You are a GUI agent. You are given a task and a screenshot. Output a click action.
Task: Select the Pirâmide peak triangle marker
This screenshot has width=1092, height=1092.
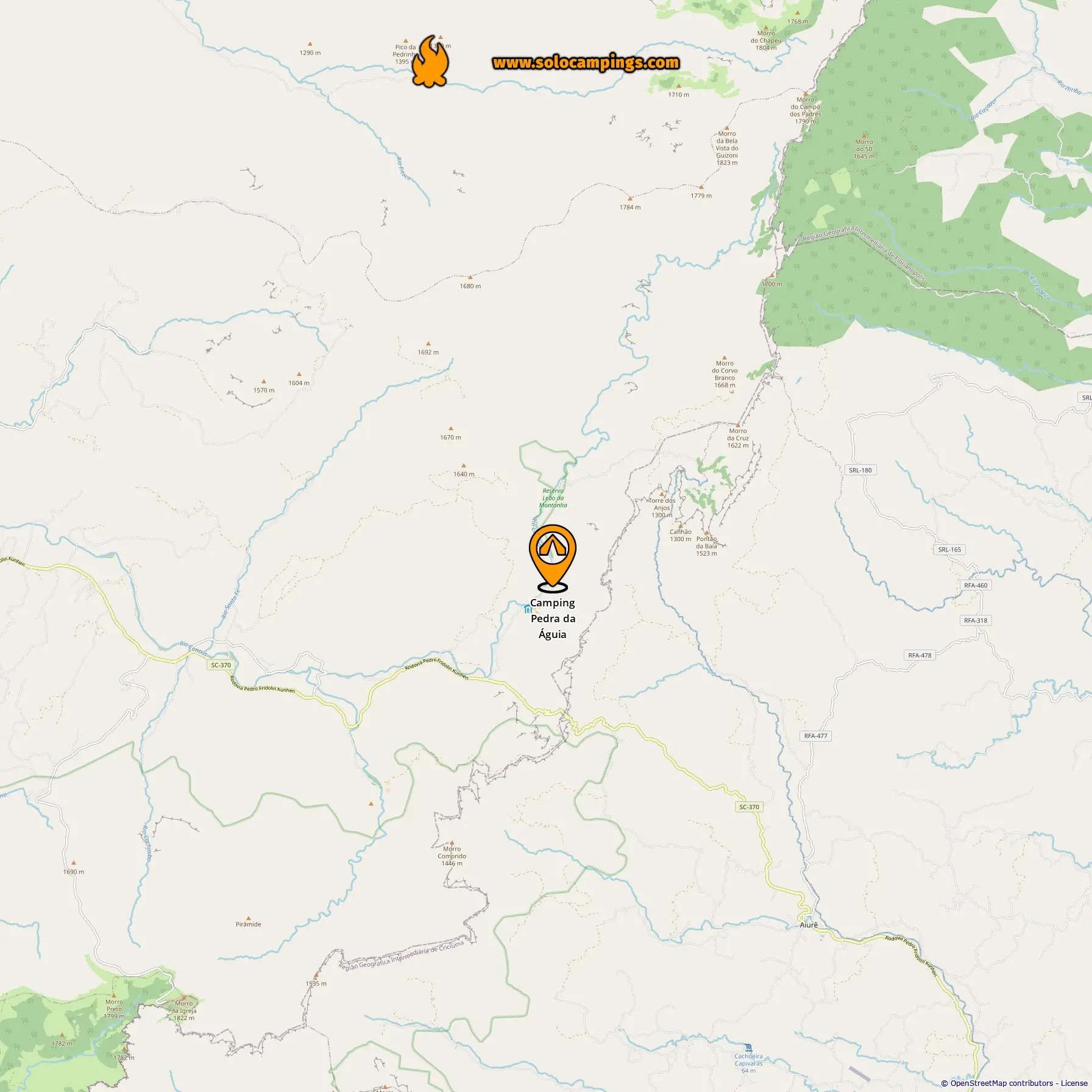248,918
